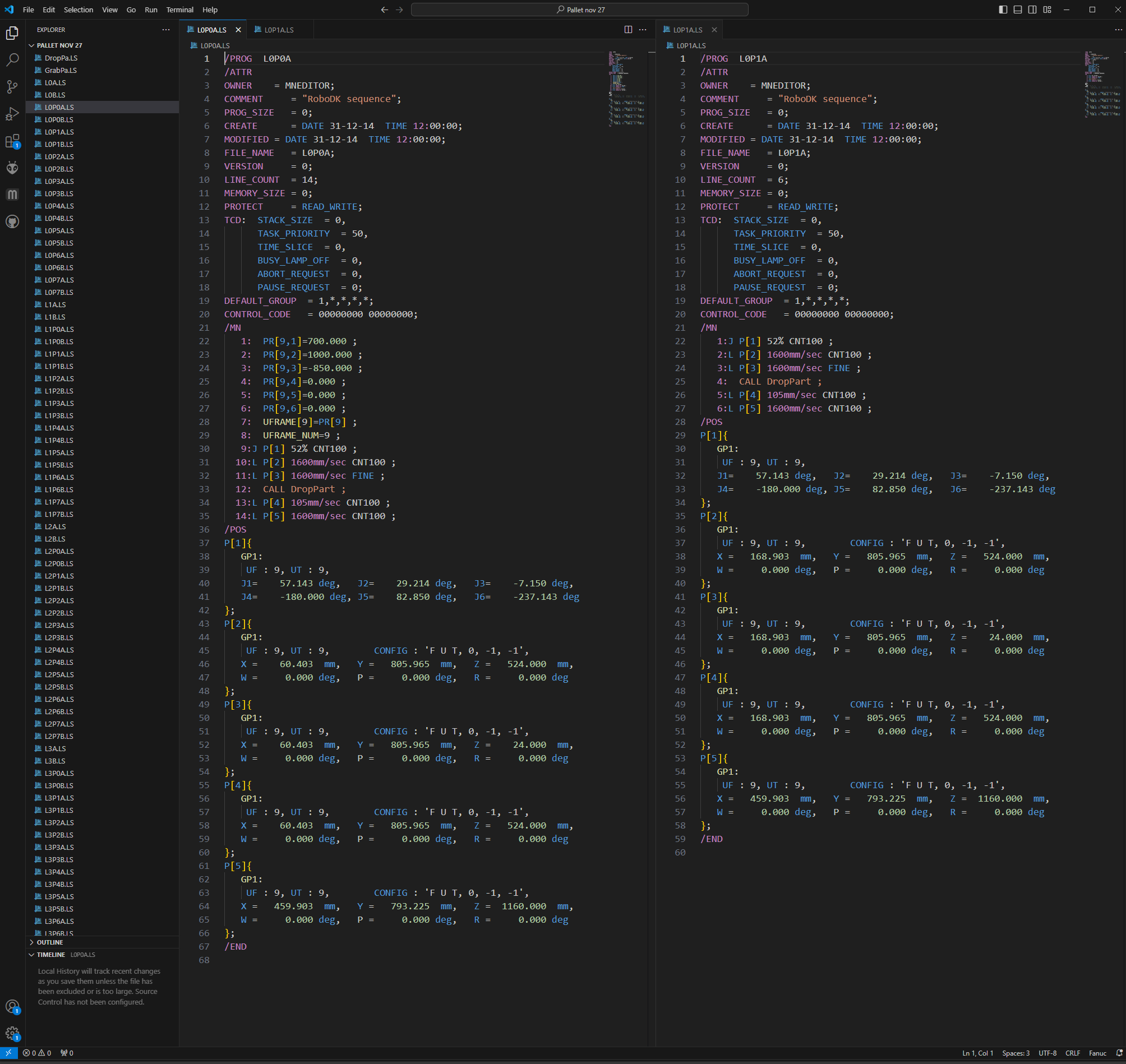Open the Extensions view
The width and height of the screenshot is (1126, 1064).
click(12, 141)
